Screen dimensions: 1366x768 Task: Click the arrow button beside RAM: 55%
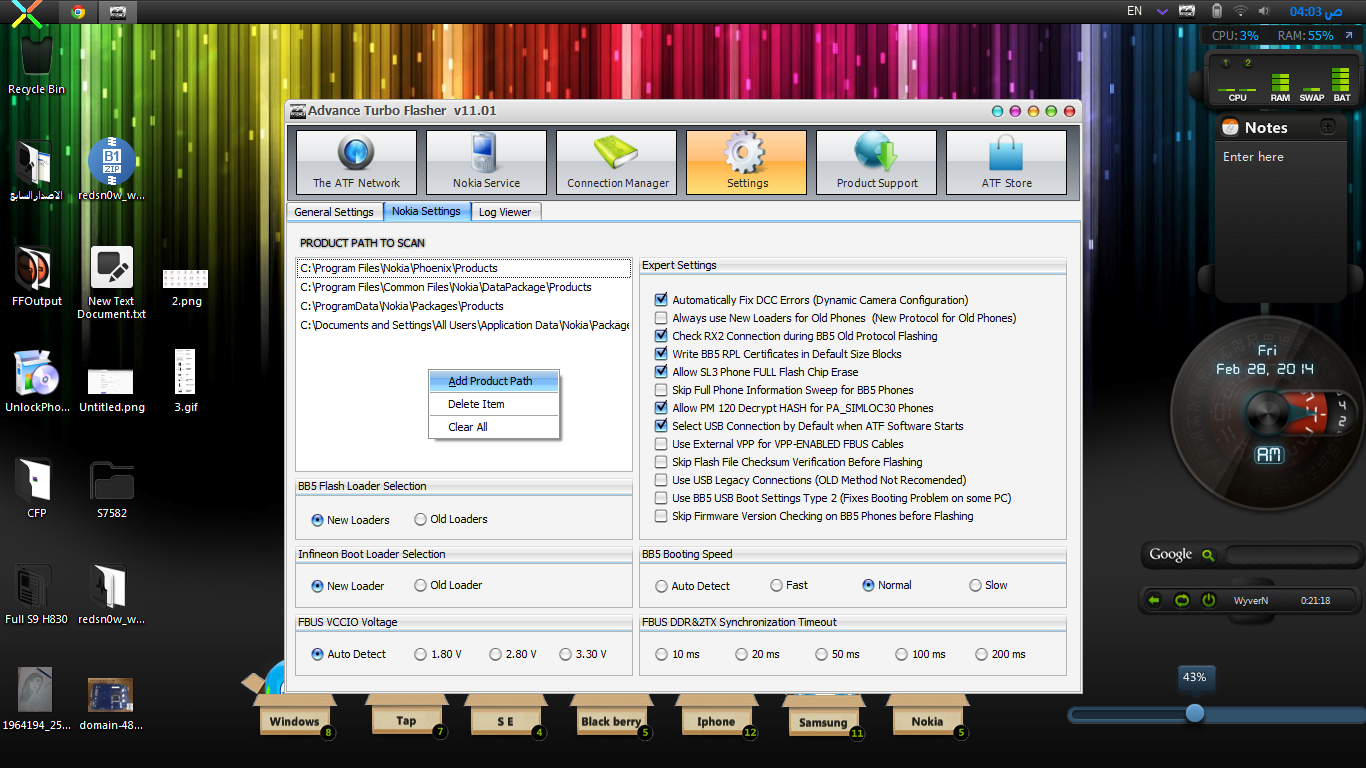coord(1348,36)
